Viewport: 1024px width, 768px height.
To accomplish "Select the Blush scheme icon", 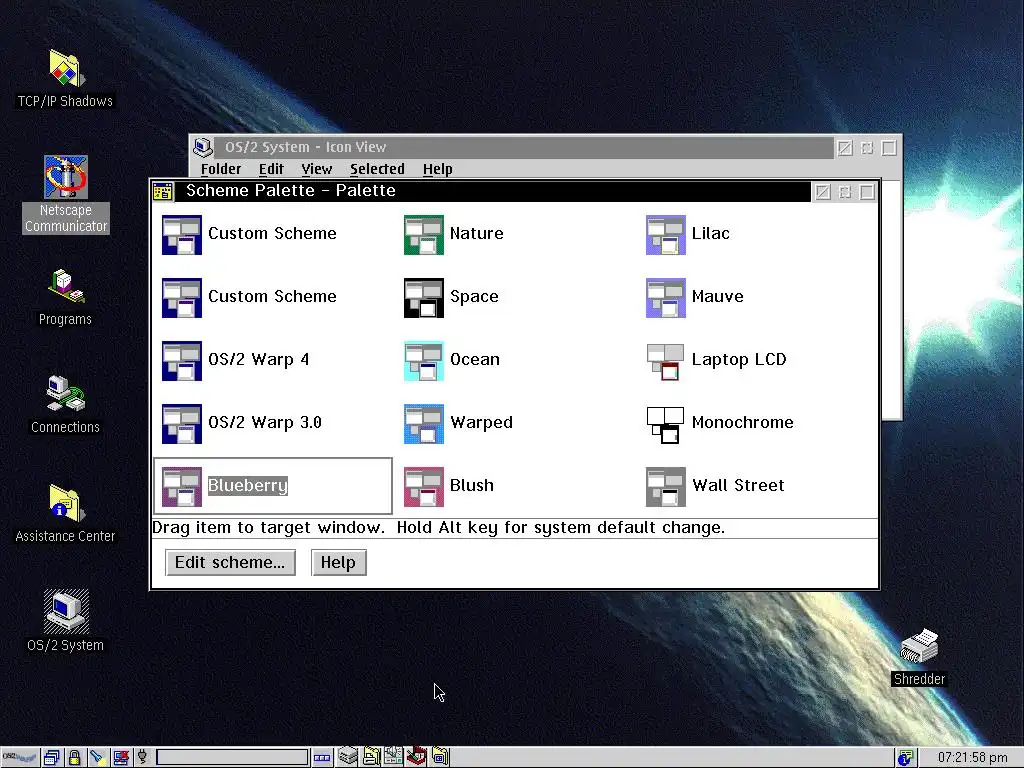I will [424, 487].
